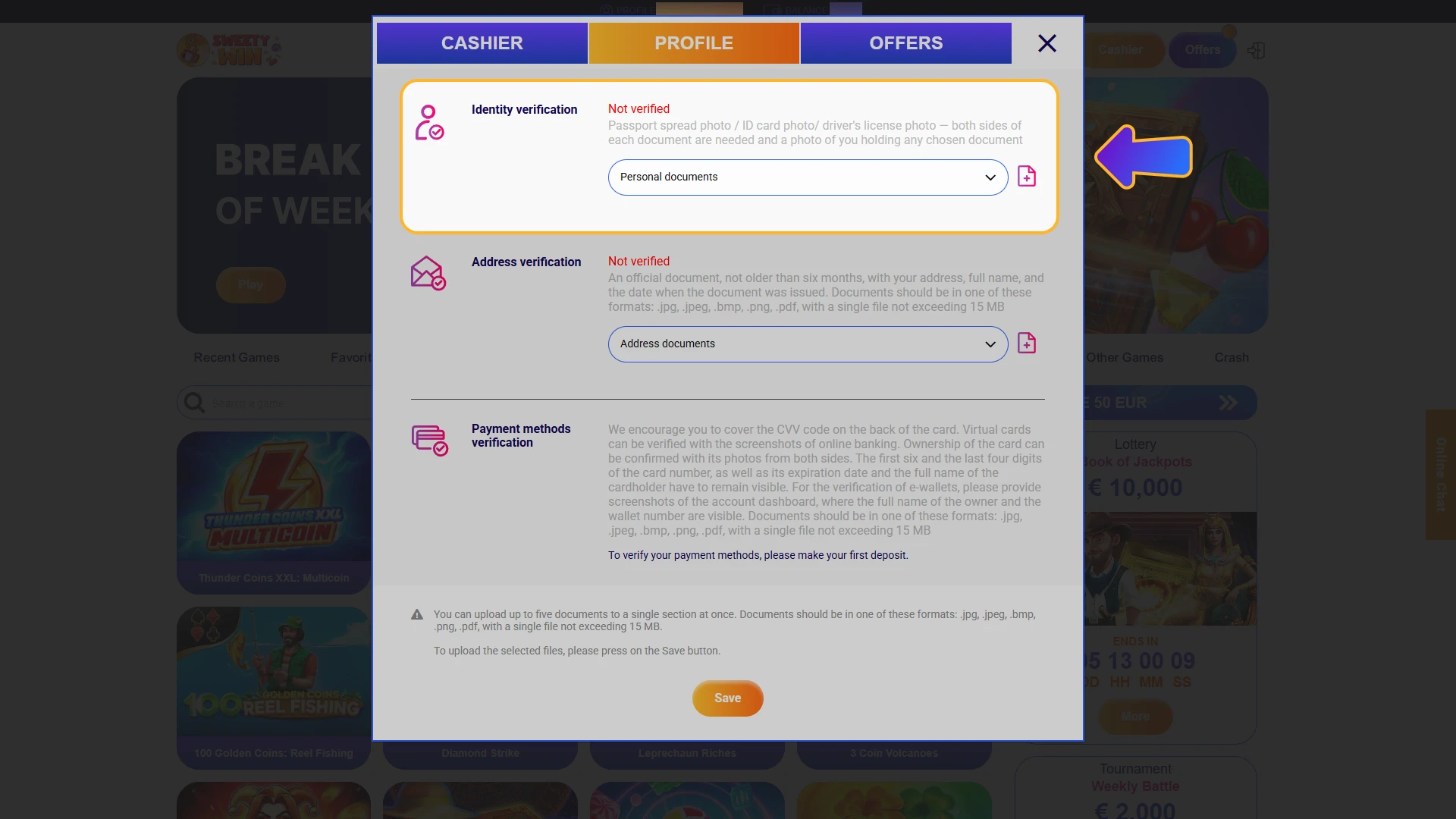Click the Sweety Win logo
1456x819 pixels.
(229, 50)
